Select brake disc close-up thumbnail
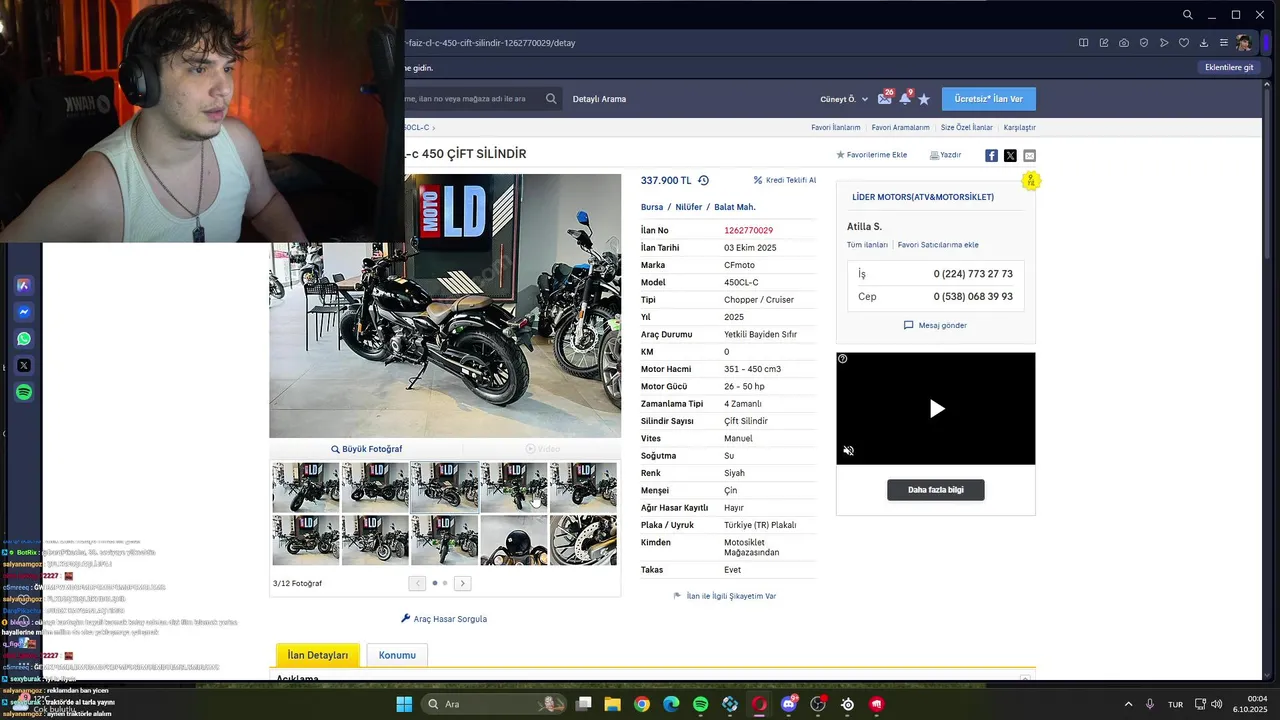Image resolution: width=1280 pixels, height=720 pixels. click(x=583, y=540)
